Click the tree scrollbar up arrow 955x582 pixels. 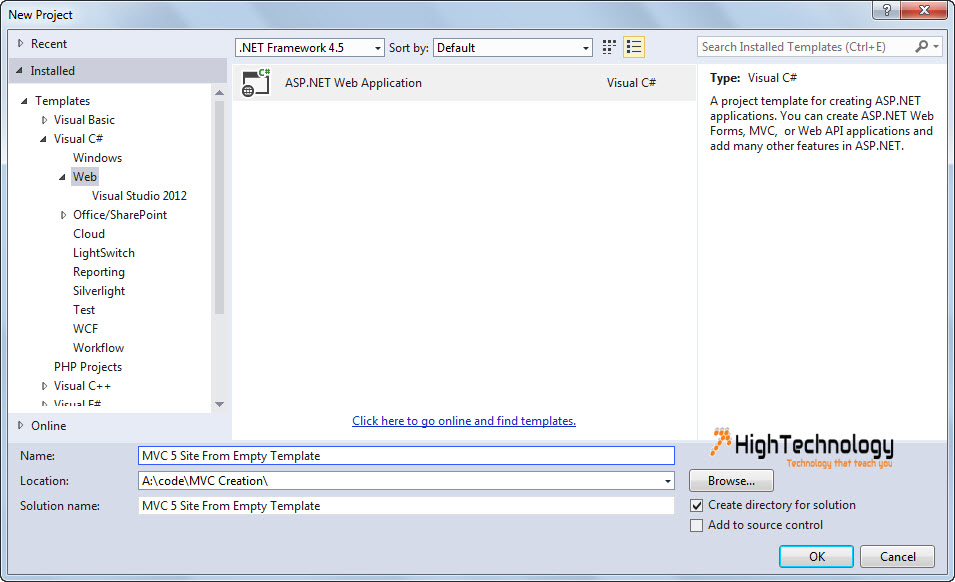[219, 93]
